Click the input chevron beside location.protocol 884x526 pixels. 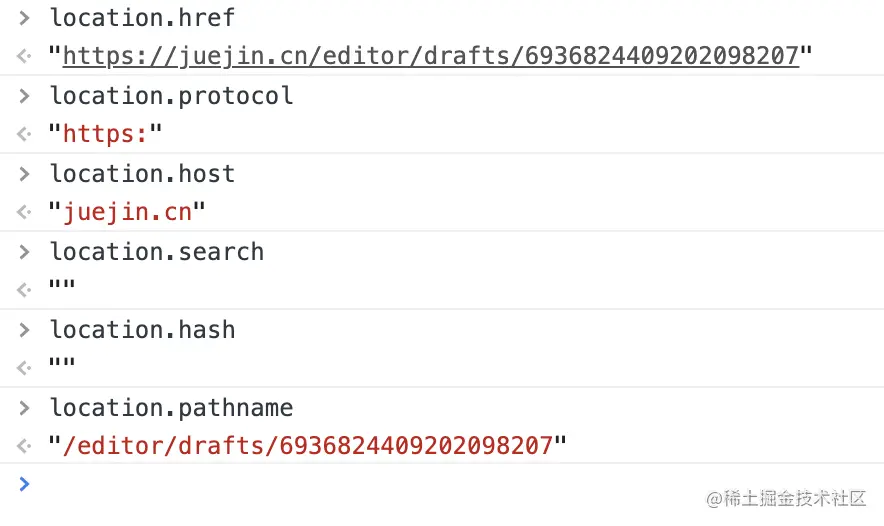(25, 95)
